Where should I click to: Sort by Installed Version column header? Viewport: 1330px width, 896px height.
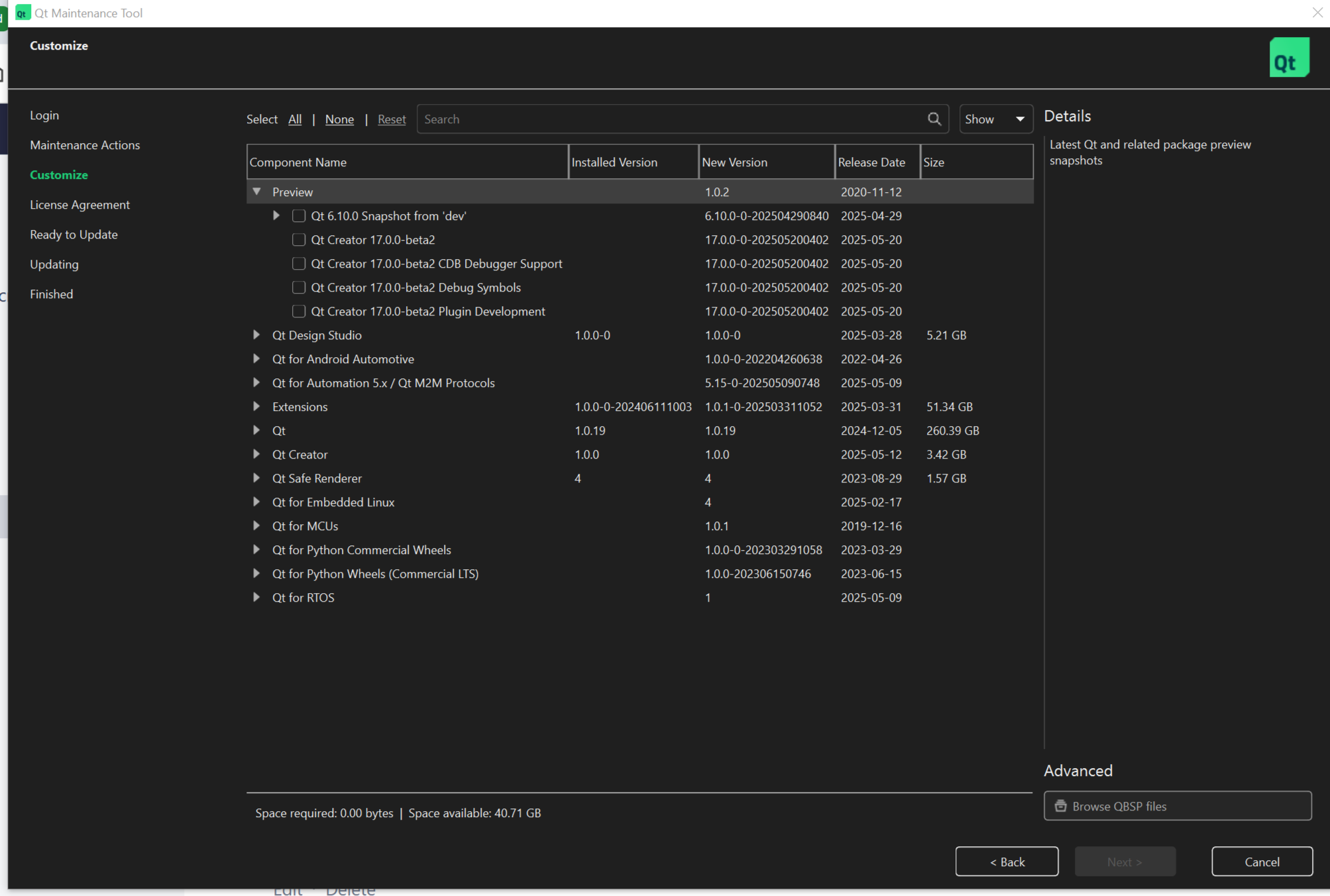click(634, 162)
